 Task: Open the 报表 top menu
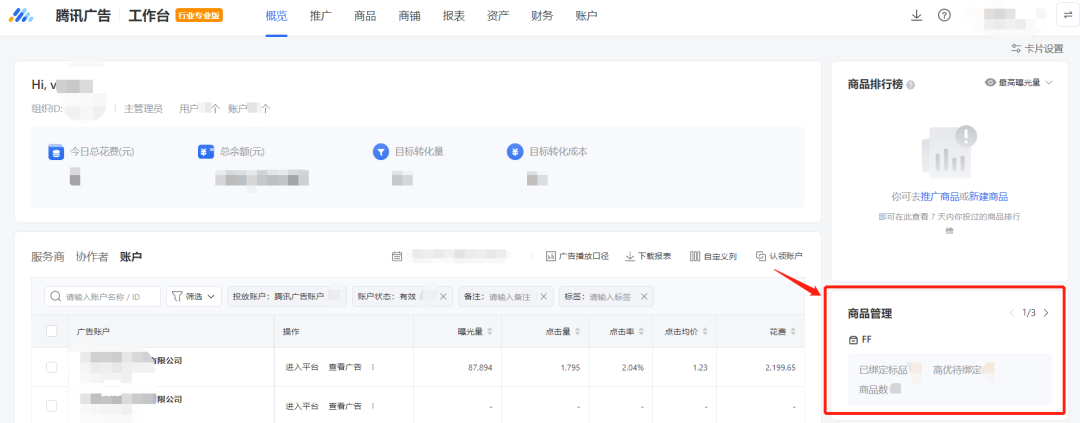pyautogui.click(x=453, y=16)
